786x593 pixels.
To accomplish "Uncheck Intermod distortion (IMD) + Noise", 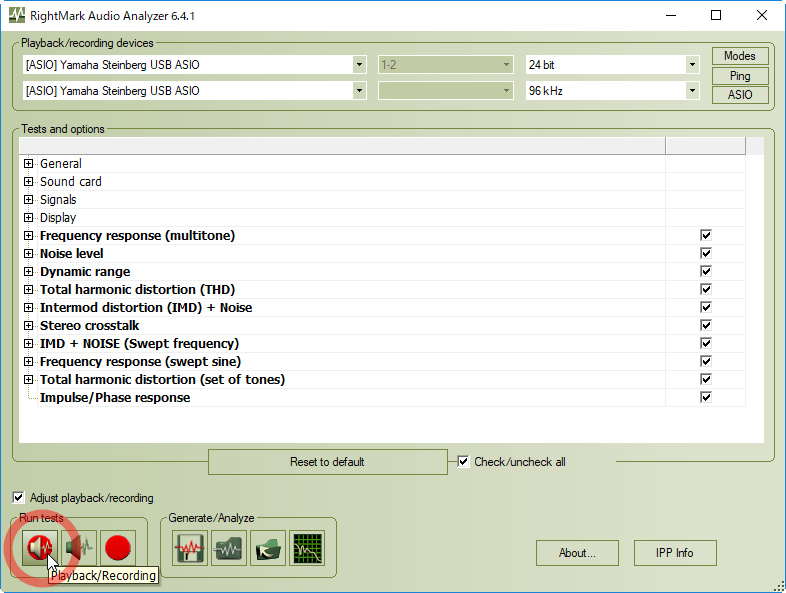I will tap(706, 307).
